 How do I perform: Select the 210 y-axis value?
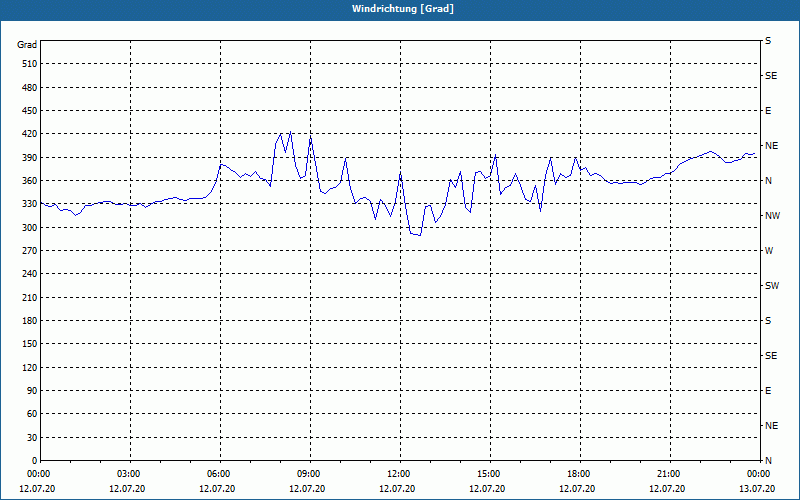coord(30,297)
